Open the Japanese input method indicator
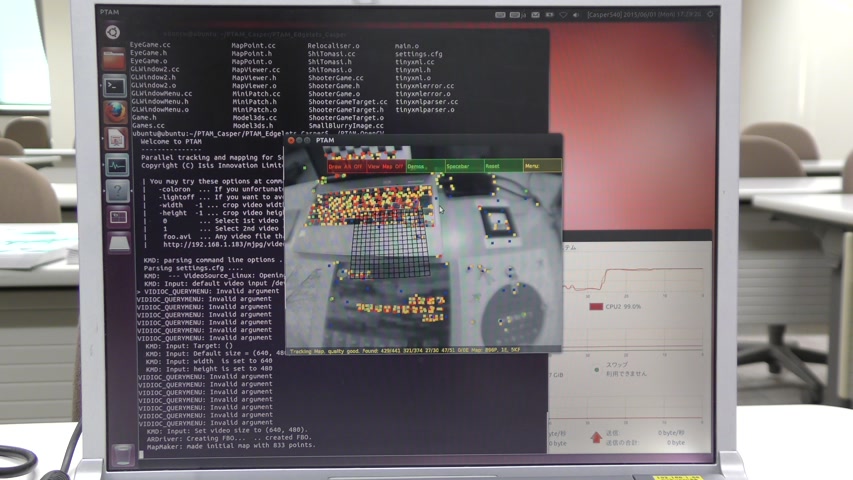This screenshot has width=853, height=480. (x=517, y=15)
